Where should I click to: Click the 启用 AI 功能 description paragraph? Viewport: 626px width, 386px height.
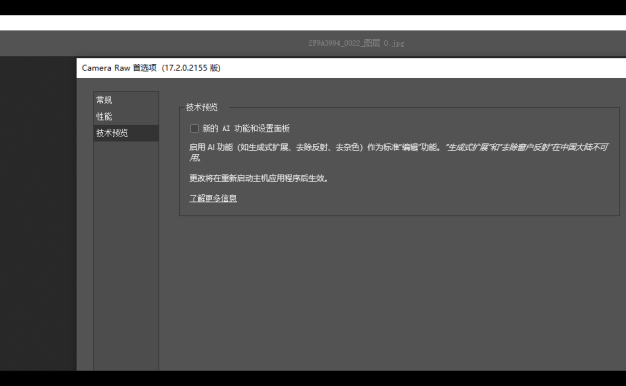point(398,152)
